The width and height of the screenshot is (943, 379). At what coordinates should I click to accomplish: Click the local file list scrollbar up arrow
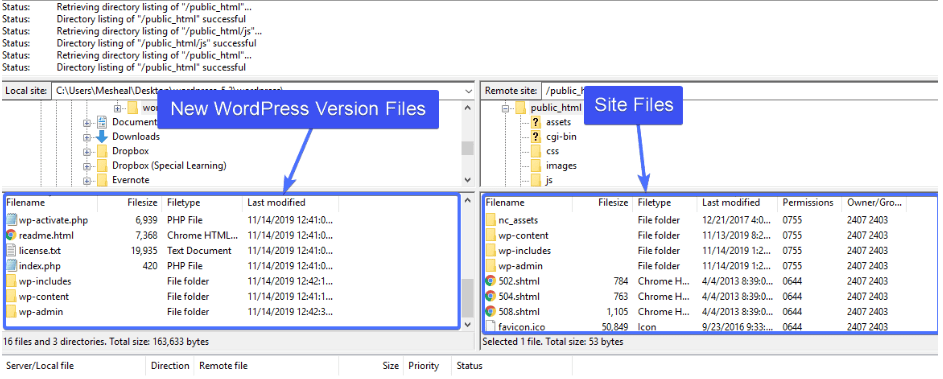tap(467, 201)
